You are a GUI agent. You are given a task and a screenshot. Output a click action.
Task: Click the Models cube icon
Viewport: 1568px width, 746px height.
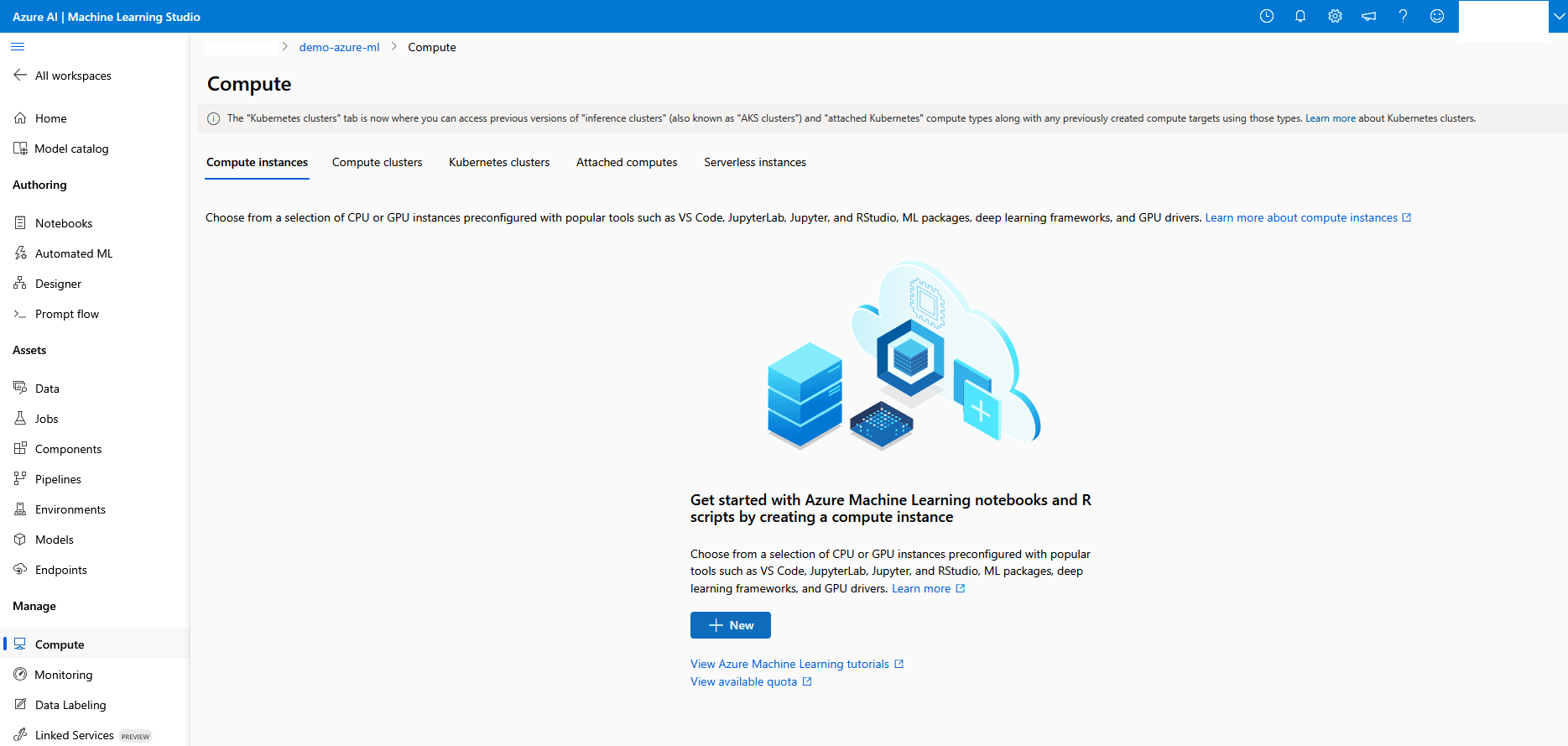tap(20, 539)
